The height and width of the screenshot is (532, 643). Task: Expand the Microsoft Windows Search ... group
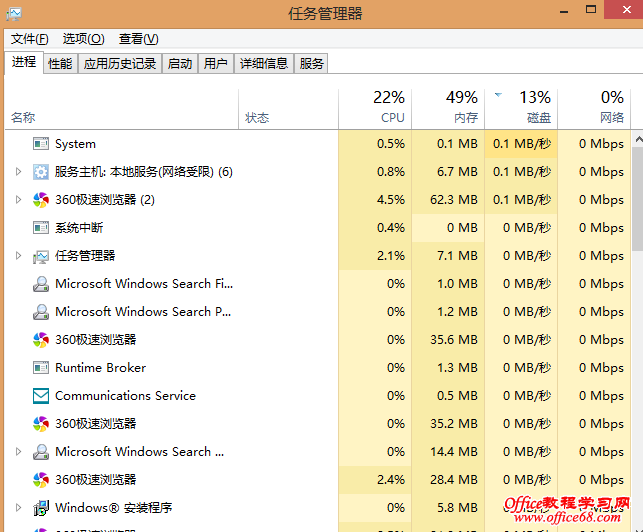(x=18, y=452)
